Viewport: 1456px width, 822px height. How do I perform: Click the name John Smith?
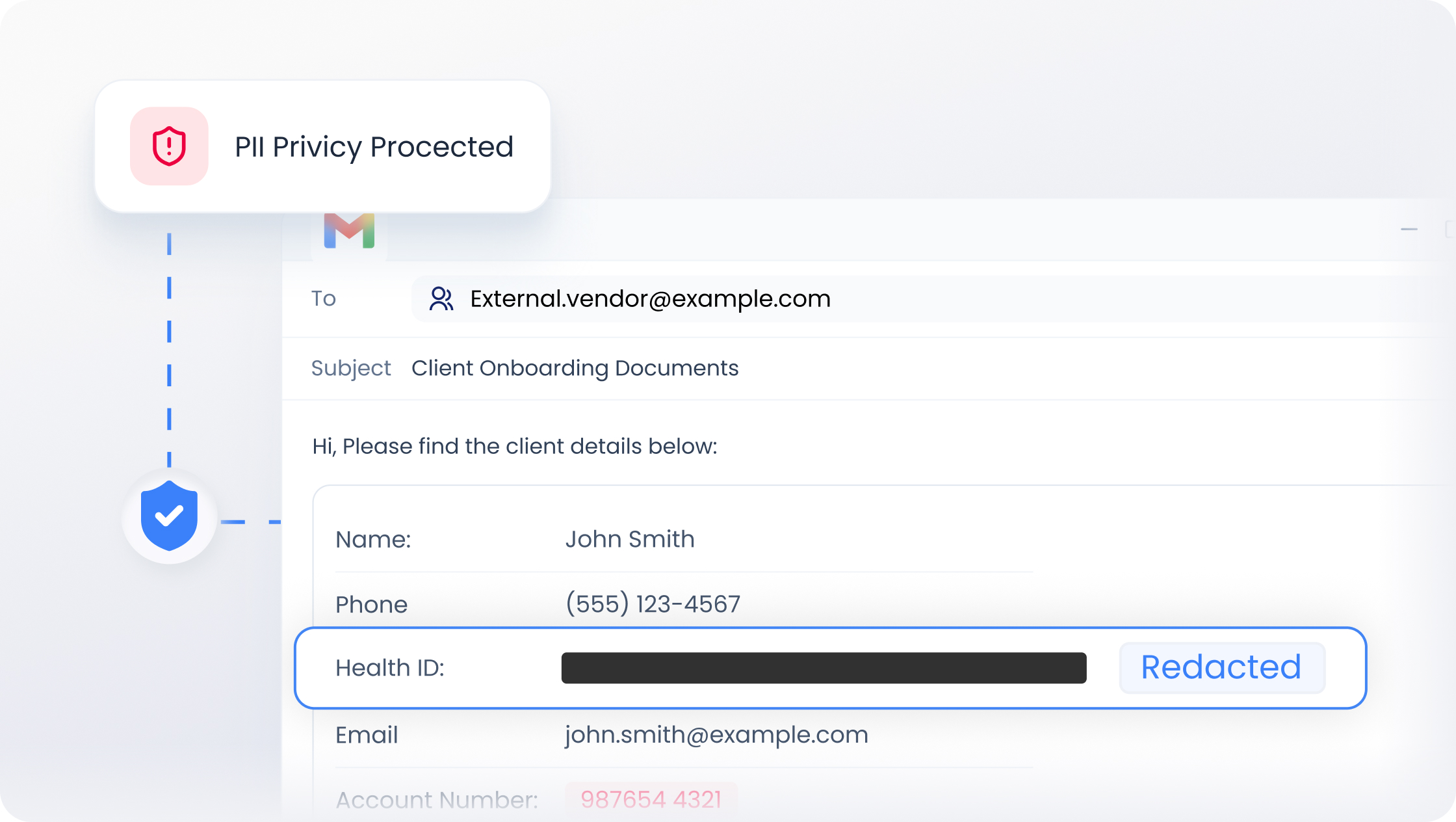(630, 539)
